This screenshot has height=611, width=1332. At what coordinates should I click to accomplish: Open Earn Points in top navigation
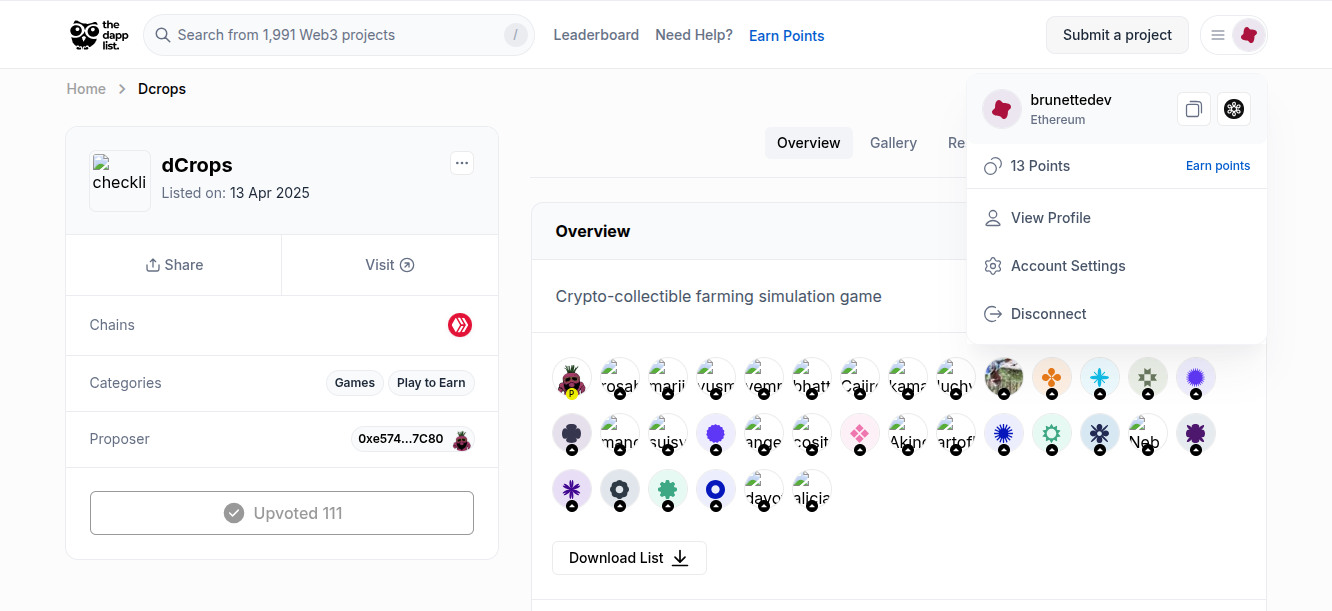coord(787,36)
